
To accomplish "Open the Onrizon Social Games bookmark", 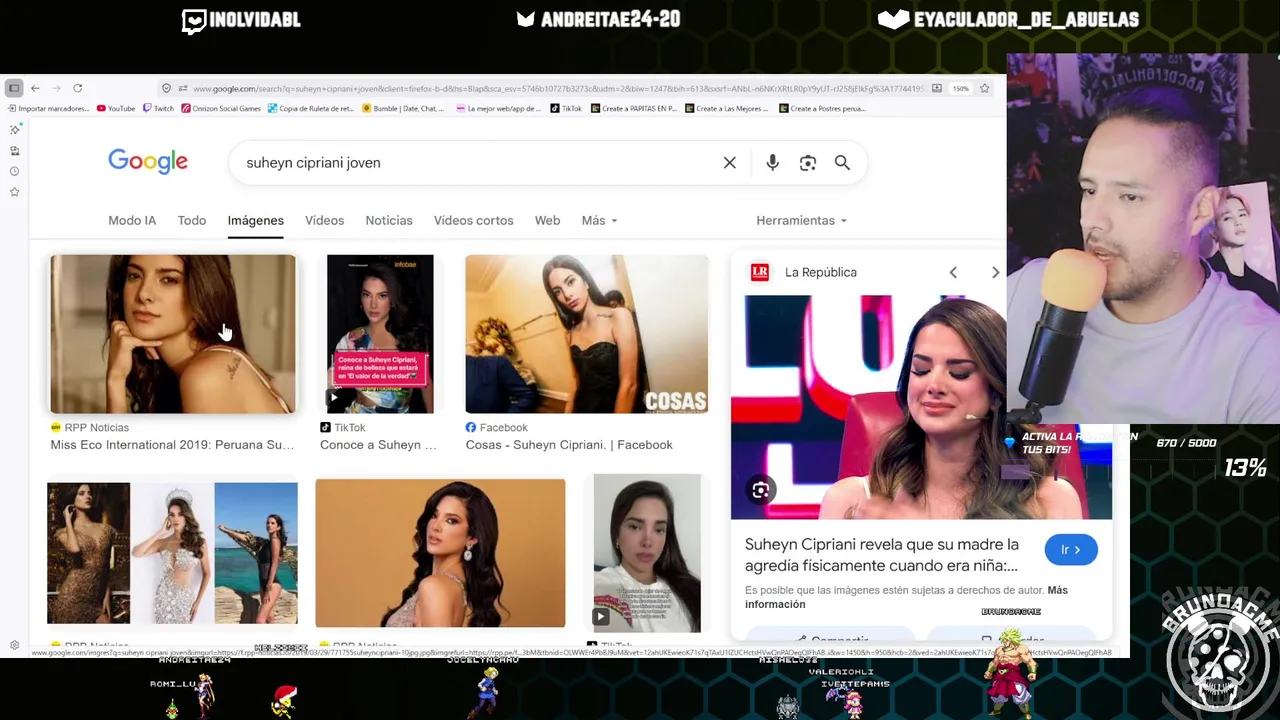I will click(221, 108).
